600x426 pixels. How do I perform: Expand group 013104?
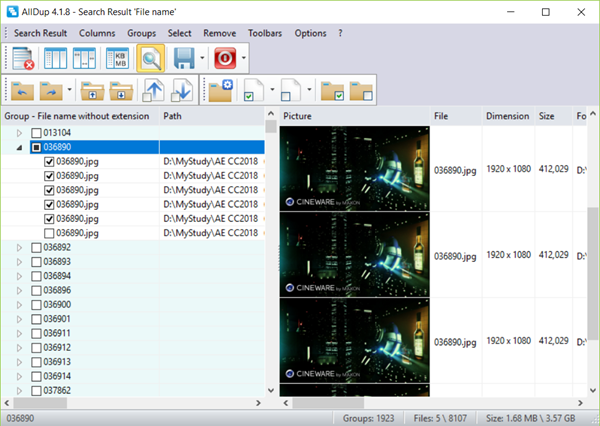tap(19, 133)
